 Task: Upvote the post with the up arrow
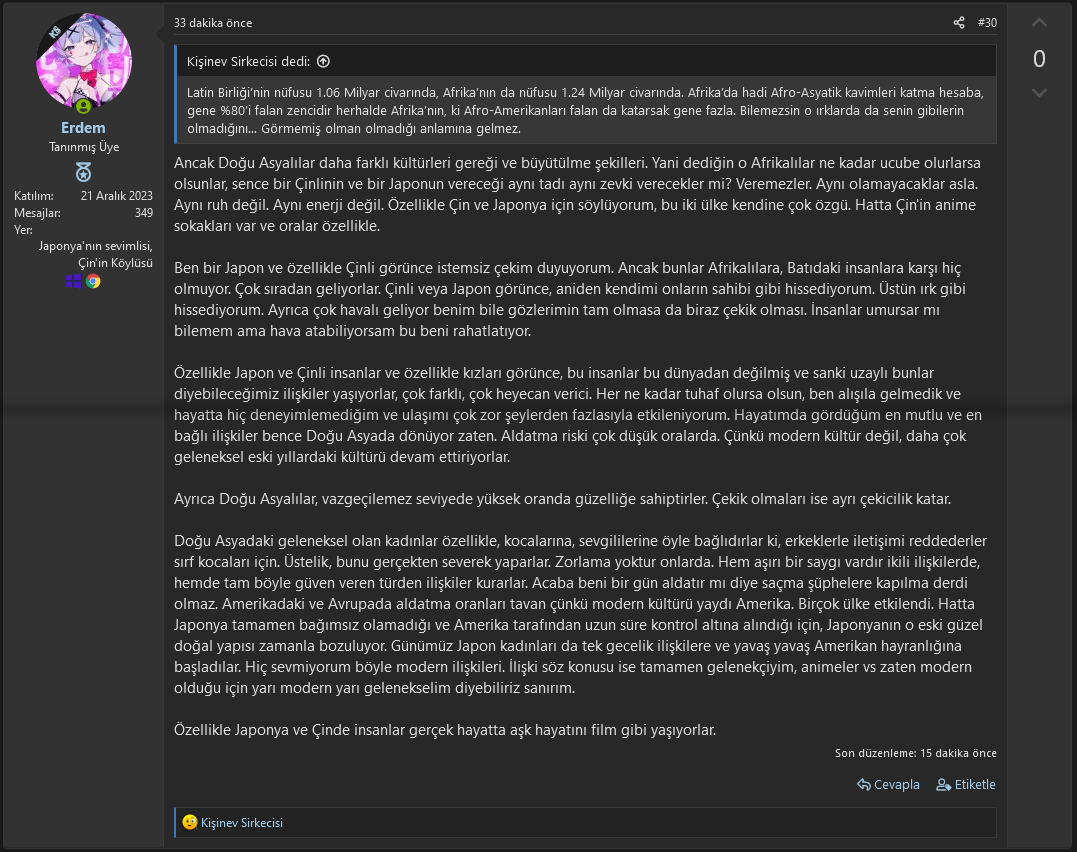click(1039, 22)
